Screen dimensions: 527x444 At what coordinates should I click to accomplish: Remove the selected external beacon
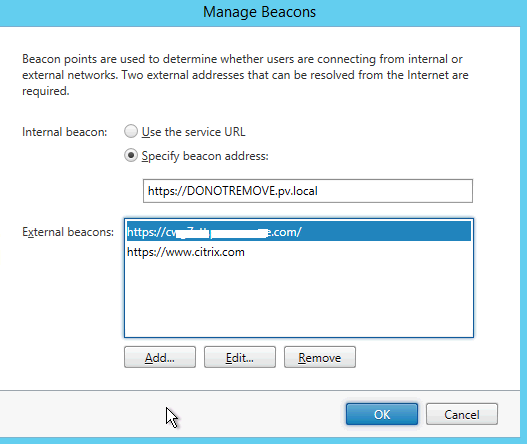(320, 357)
